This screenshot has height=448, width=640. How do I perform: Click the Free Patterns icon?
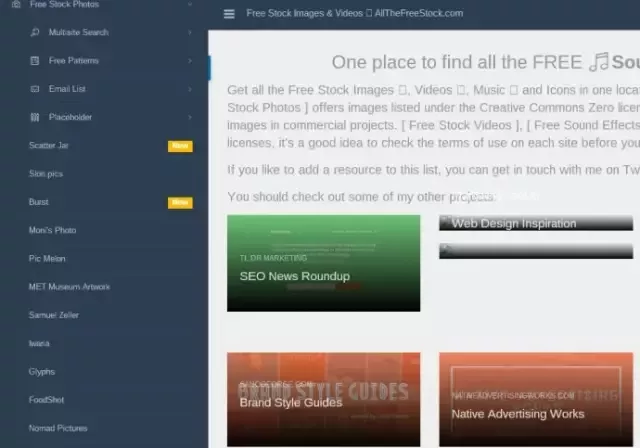36,61
